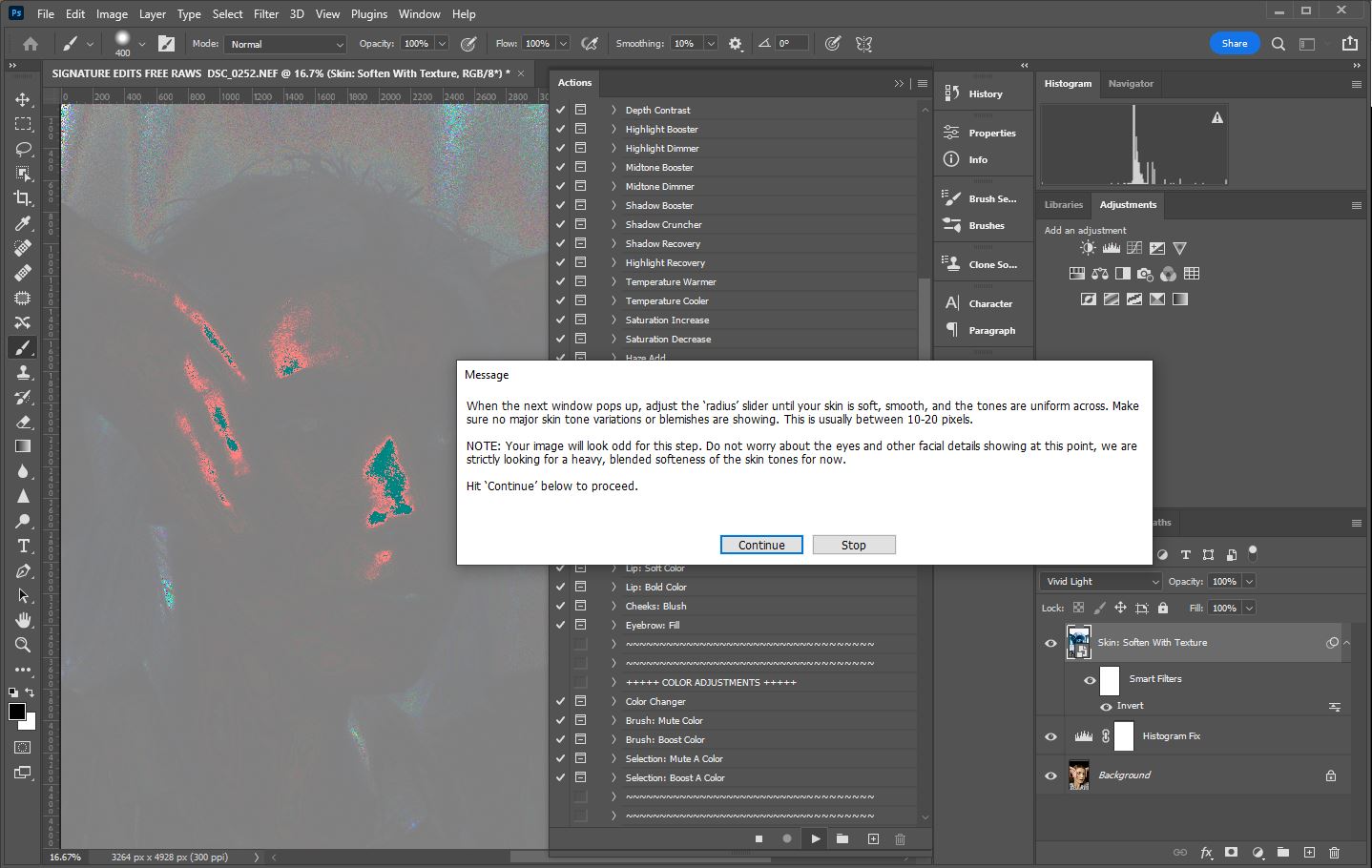Toggle visibility of Histogram Fix layer
The image size is (1372, 868).
point(1050,736)
